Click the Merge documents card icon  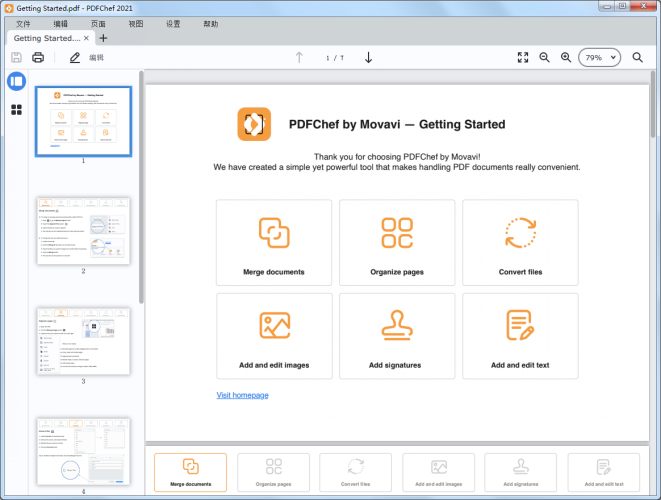point(274,233)
